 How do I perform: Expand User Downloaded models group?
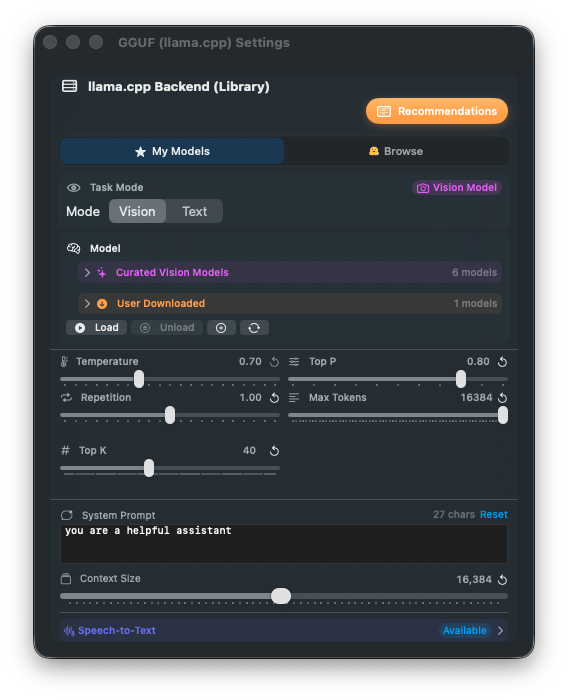click(x=290, y=304)
